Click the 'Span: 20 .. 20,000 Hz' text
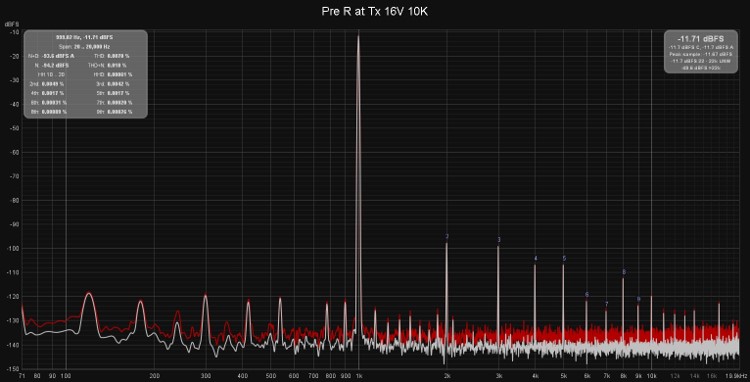The width and height of the screenshot is (750, 382). coord(85,47)
